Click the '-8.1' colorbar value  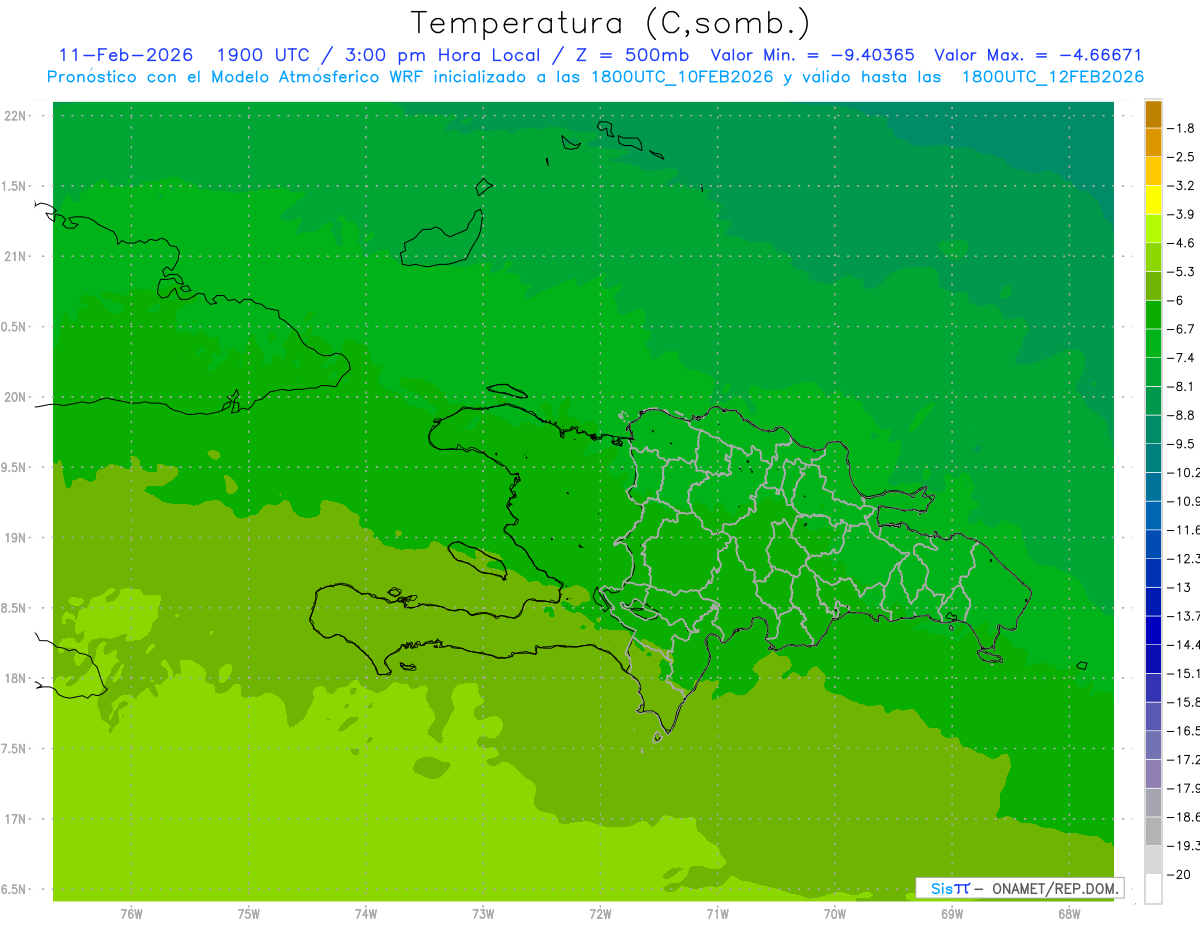1183,386
